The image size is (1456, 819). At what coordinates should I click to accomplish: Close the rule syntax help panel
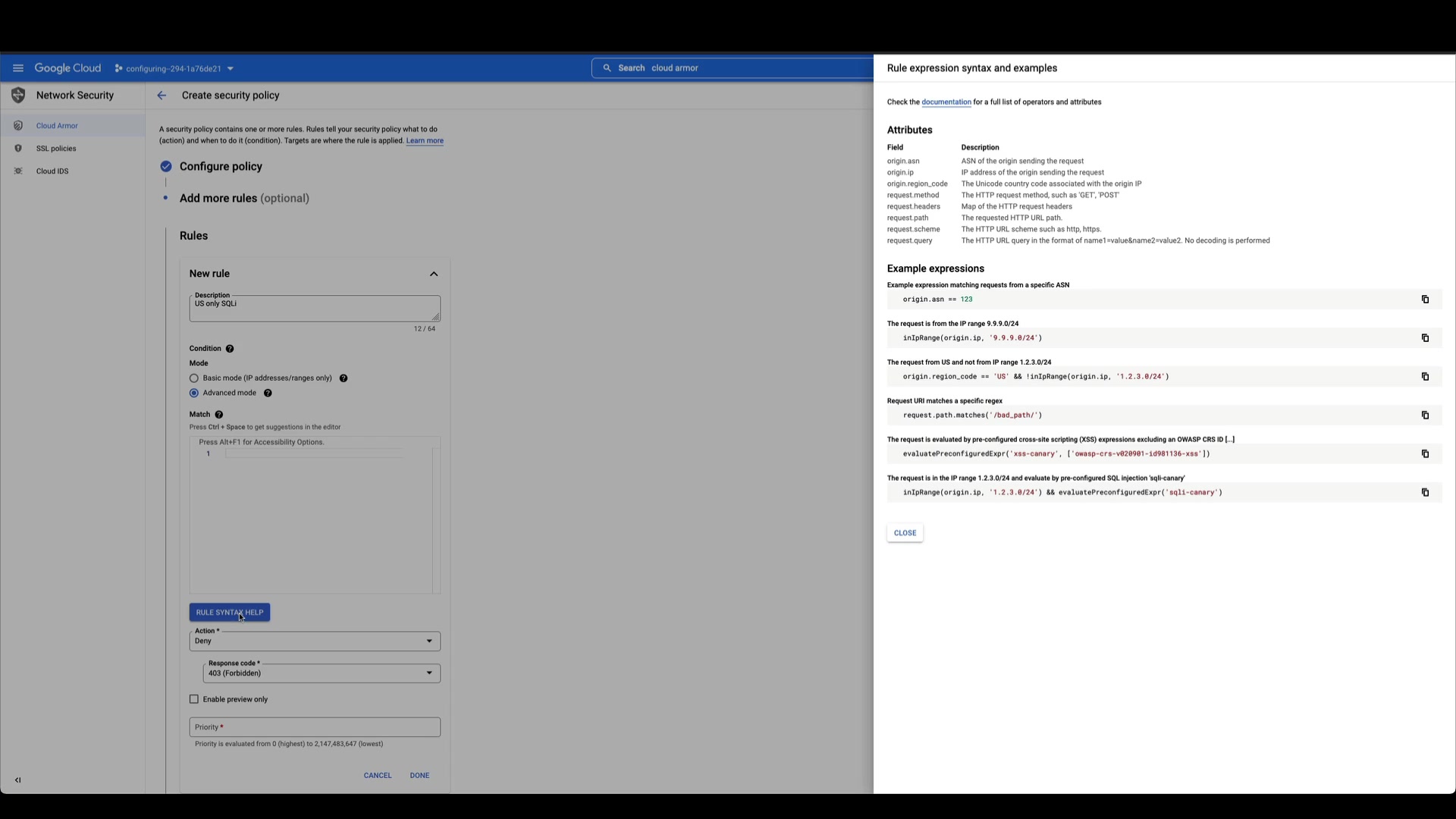[x=905, y=533]
